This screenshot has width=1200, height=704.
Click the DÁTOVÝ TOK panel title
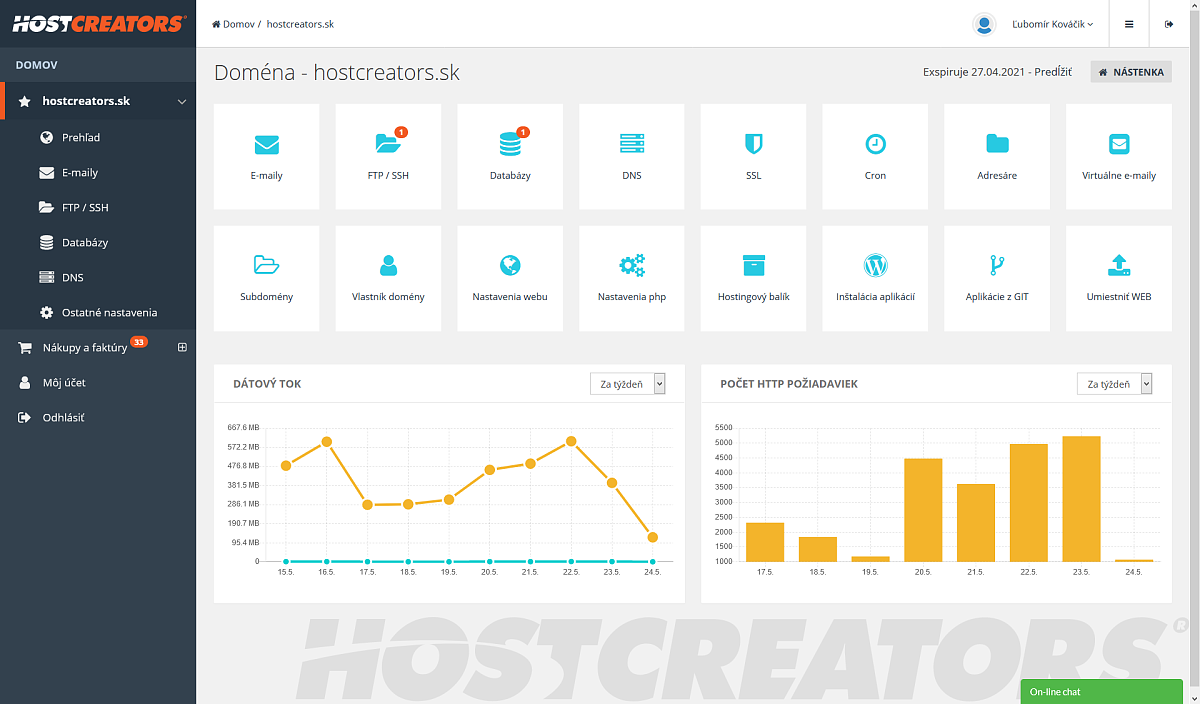coord(267,384)
